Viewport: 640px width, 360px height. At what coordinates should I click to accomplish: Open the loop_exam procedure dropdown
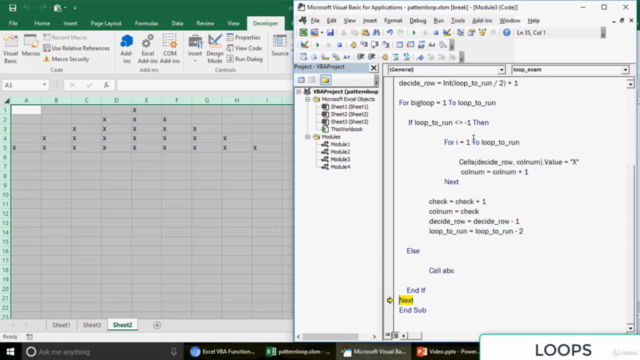625,70
